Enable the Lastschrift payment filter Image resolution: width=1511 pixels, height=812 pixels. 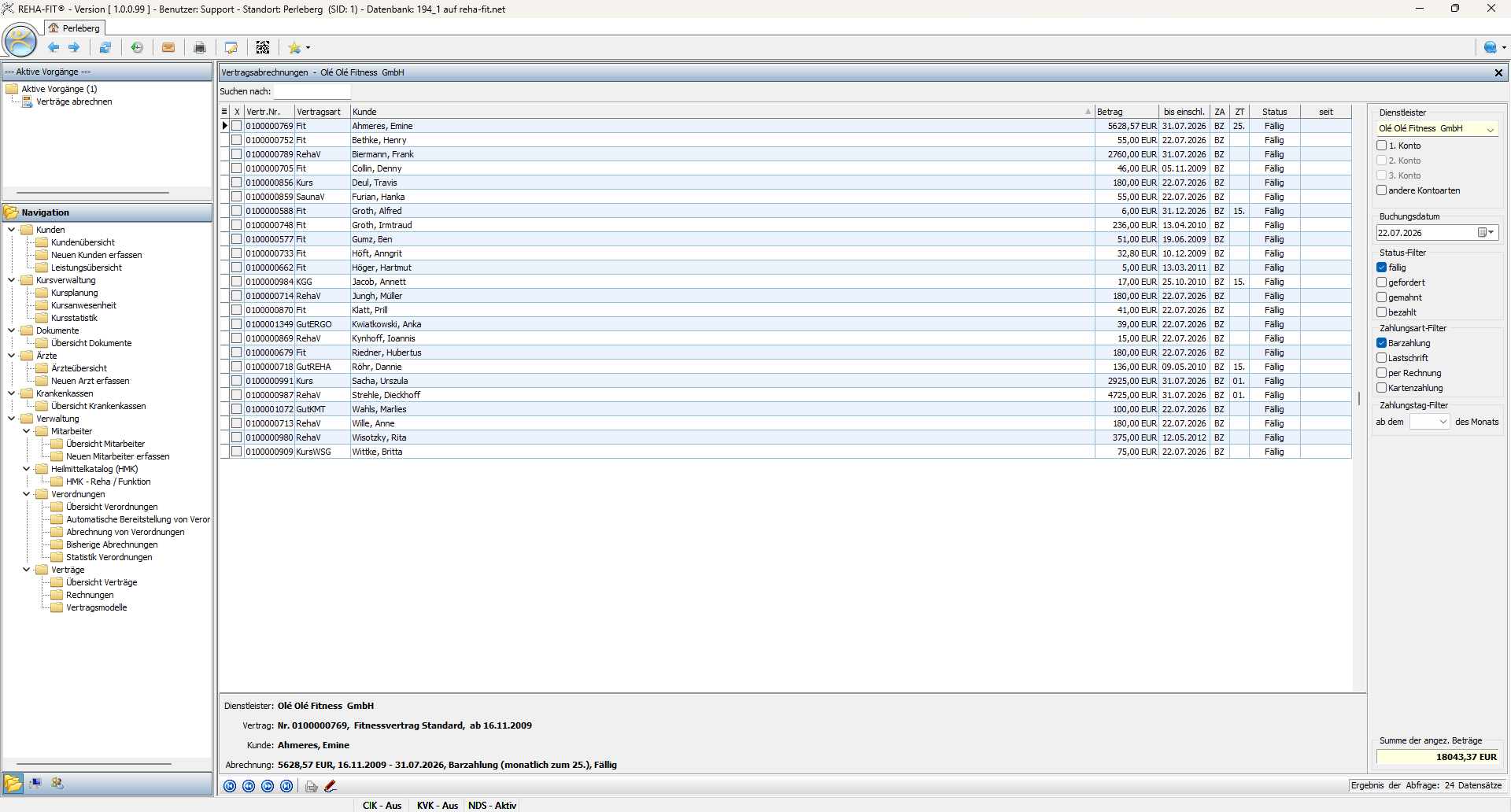coord(1381,358)
